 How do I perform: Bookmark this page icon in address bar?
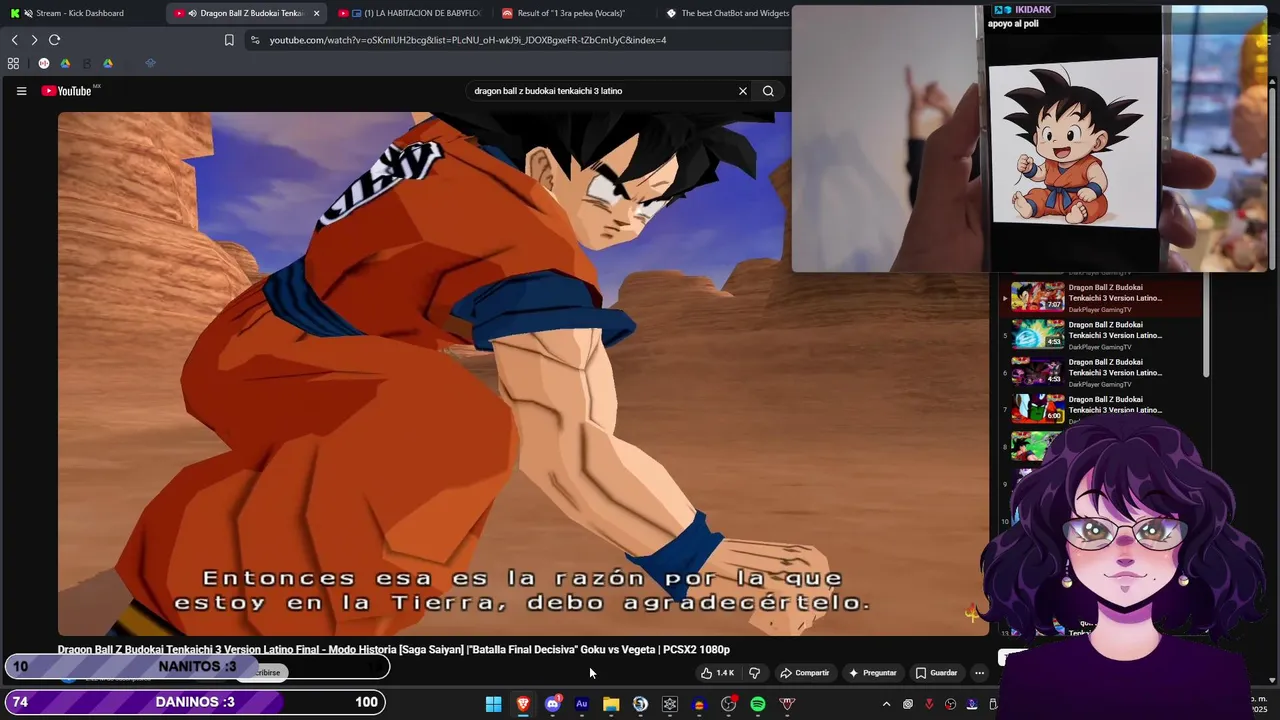pos(229,40)
